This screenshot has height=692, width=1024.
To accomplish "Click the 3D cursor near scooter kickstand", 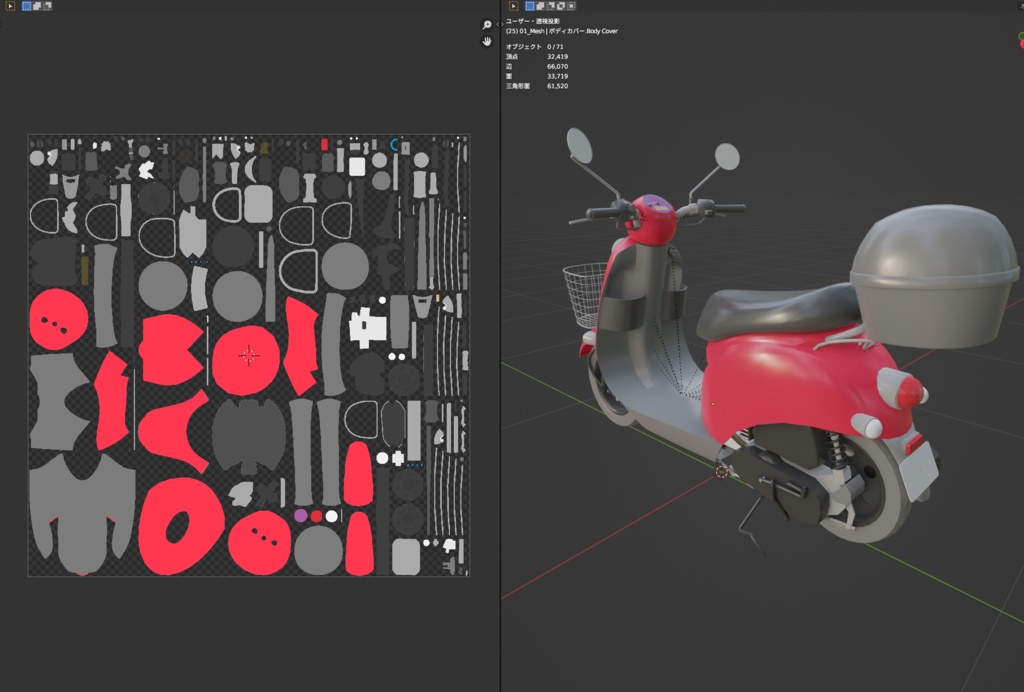I will (x=722, y=471).
